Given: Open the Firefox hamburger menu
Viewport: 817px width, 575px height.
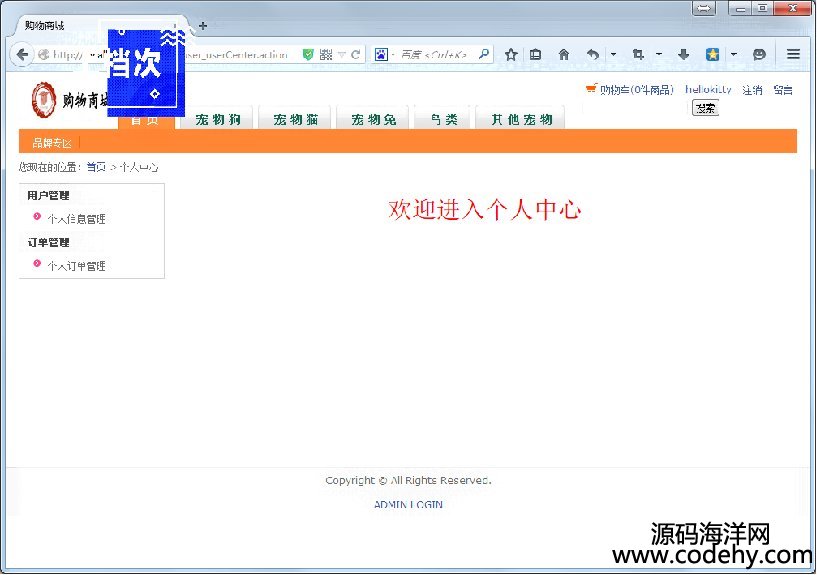Looking at the screenshot, I should pyautogui.click(x=793, y=54).
